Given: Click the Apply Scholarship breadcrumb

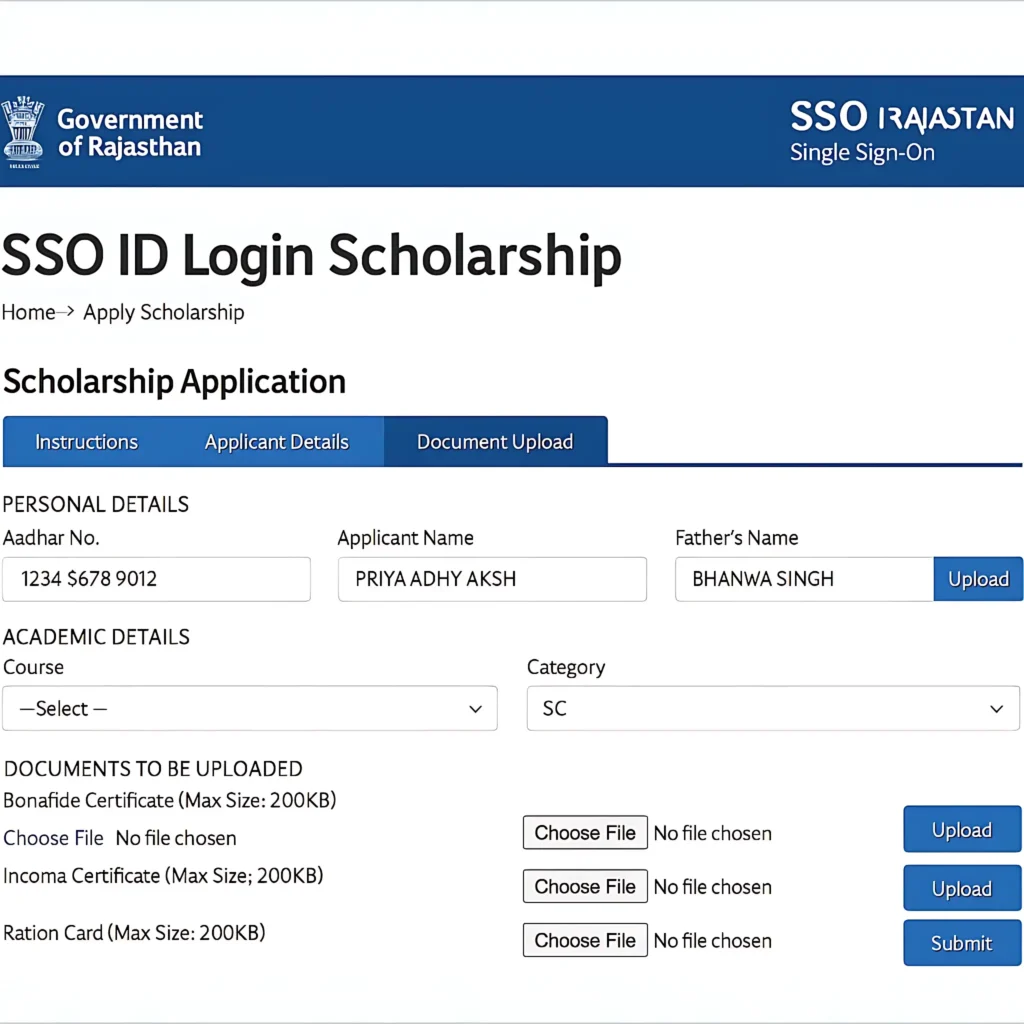Looking at the screenshot, I should [163, 312].
